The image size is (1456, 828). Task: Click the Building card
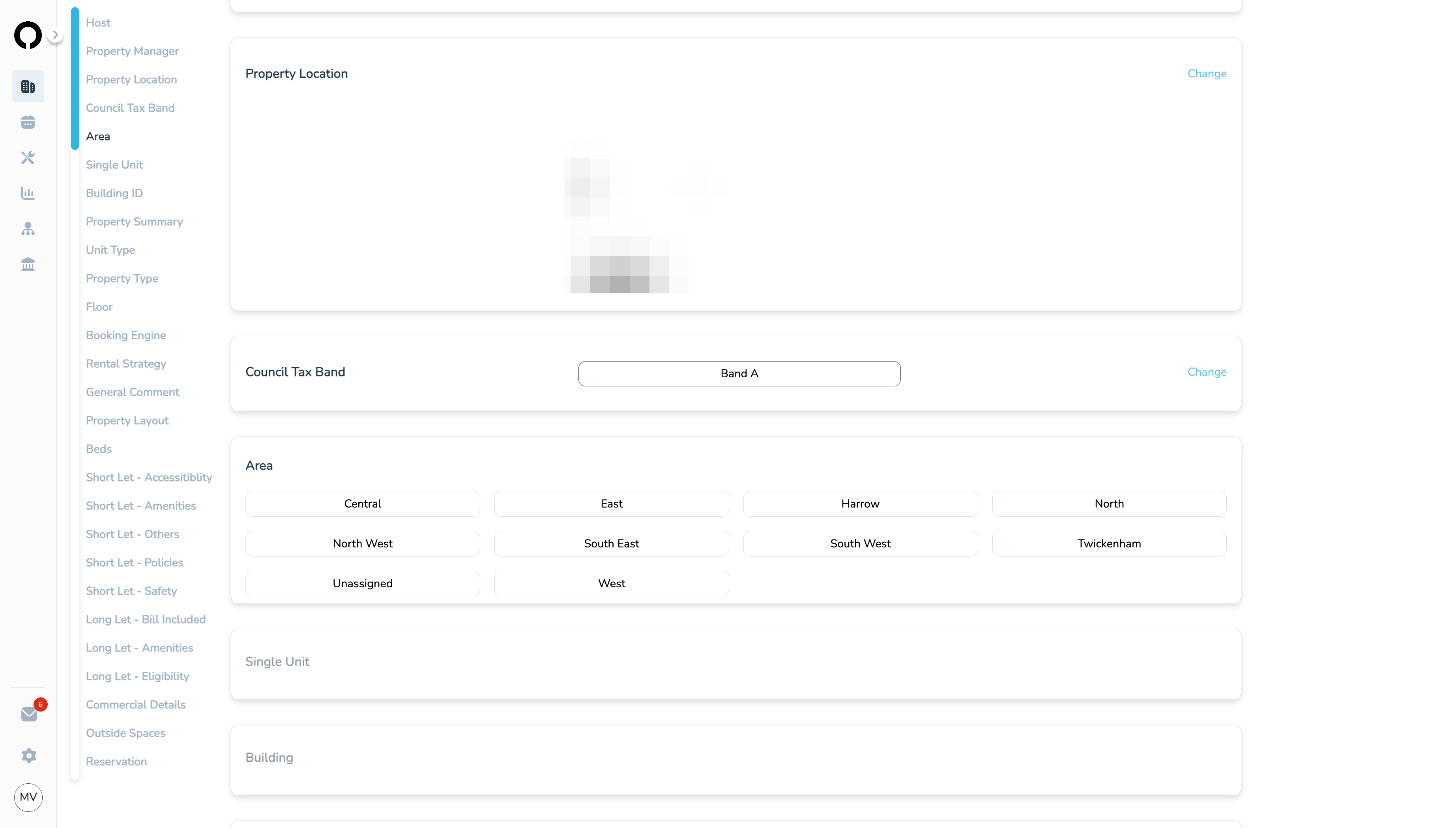735,761
